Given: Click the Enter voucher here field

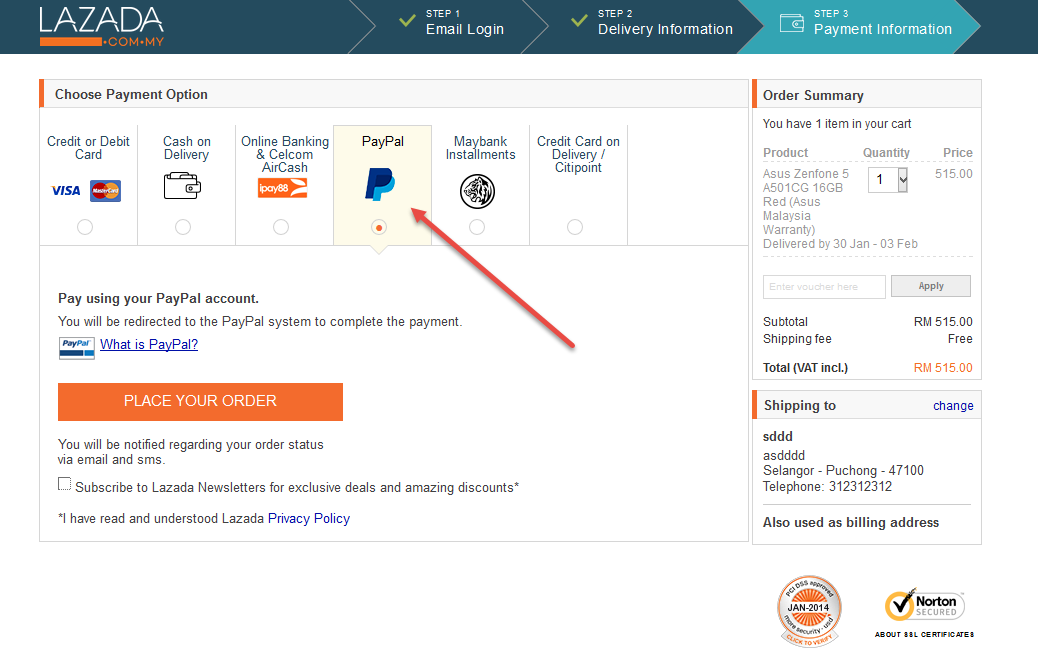Looking at the screenshot, I should [824, 287].
